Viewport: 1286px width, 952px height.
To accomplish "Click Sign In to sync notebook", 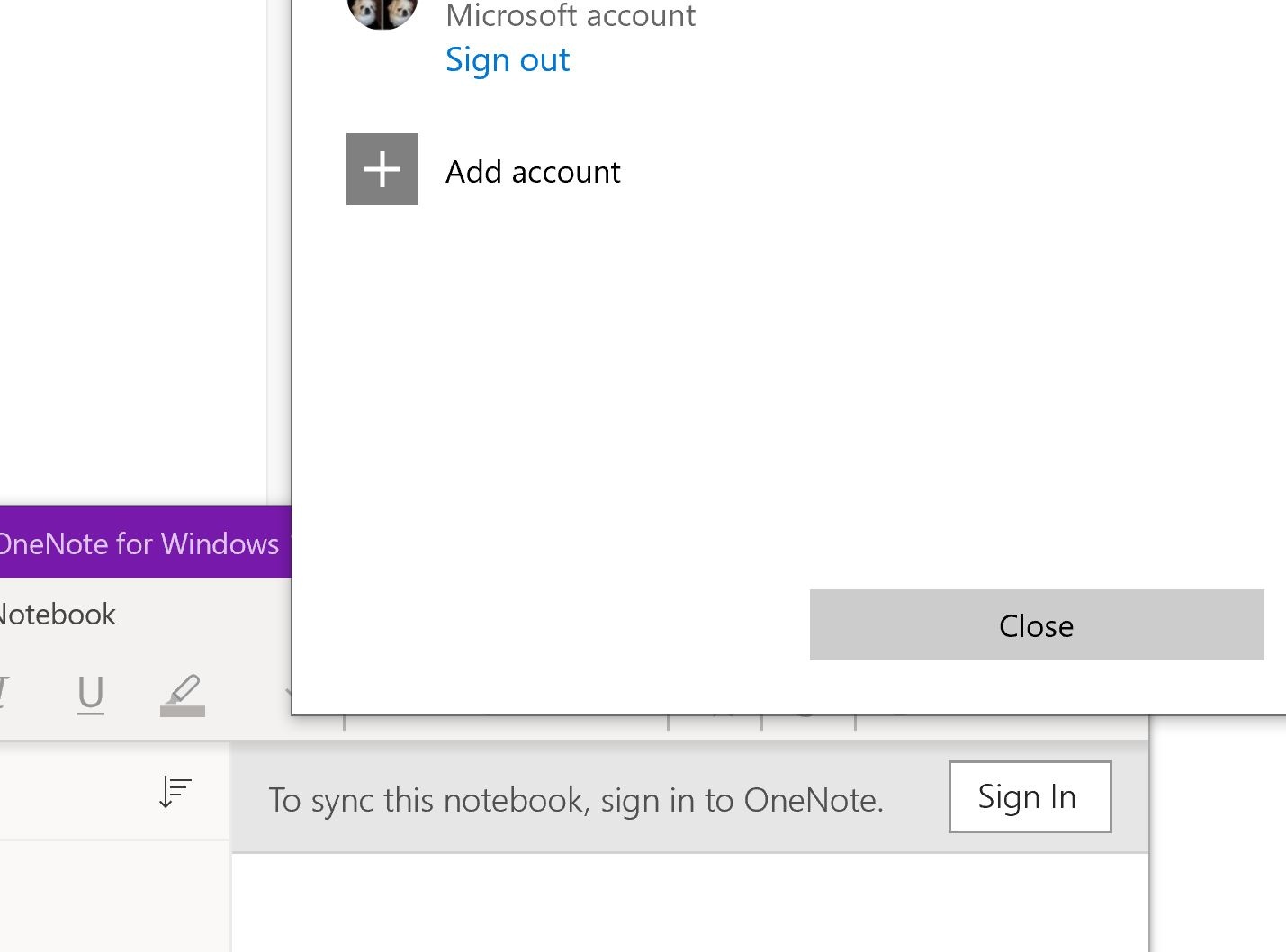I will pyautogui.click(x=1030, y=796).
